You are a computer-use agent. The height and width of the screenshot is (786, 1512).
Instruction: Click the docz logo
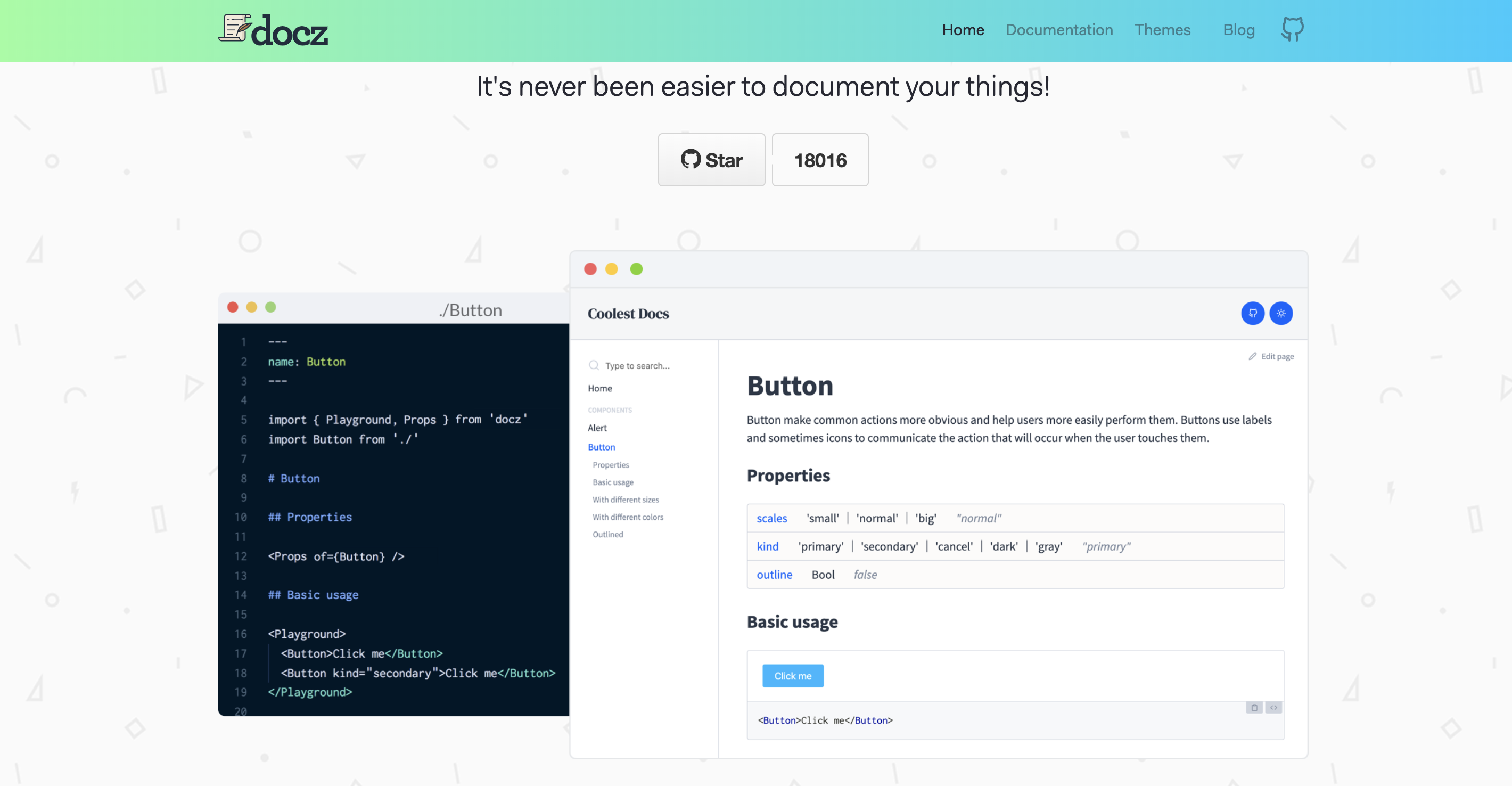pyautogui.click(x=274, y=30)
